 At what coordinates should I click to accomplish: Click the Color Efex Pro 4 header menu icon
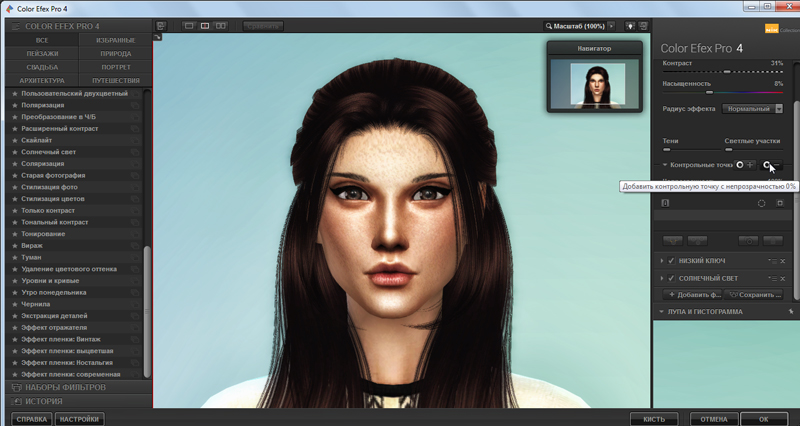coord(16,26)
